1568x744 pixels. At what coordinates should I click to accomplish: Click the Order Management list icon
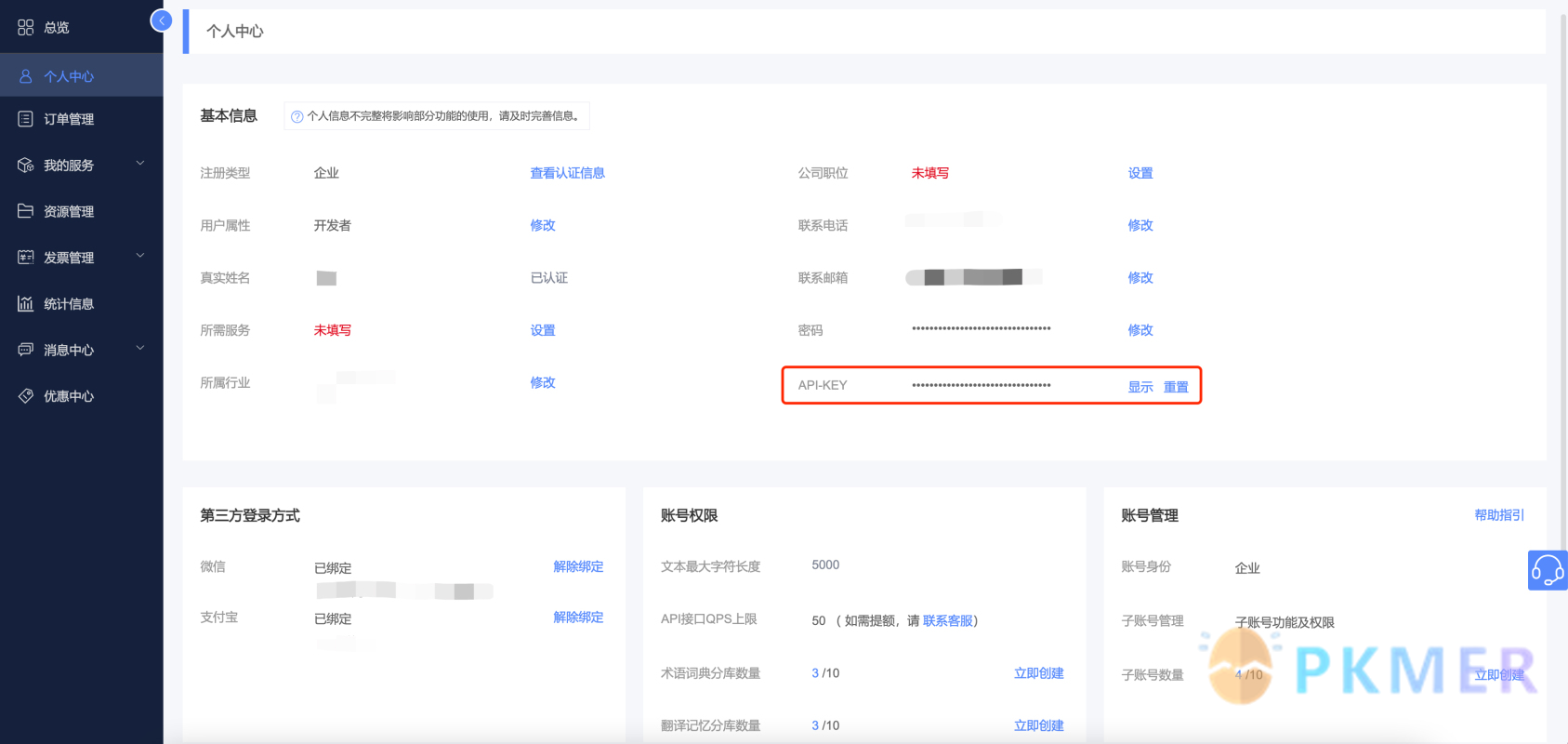pyautogui.click(x=25, y=119)
